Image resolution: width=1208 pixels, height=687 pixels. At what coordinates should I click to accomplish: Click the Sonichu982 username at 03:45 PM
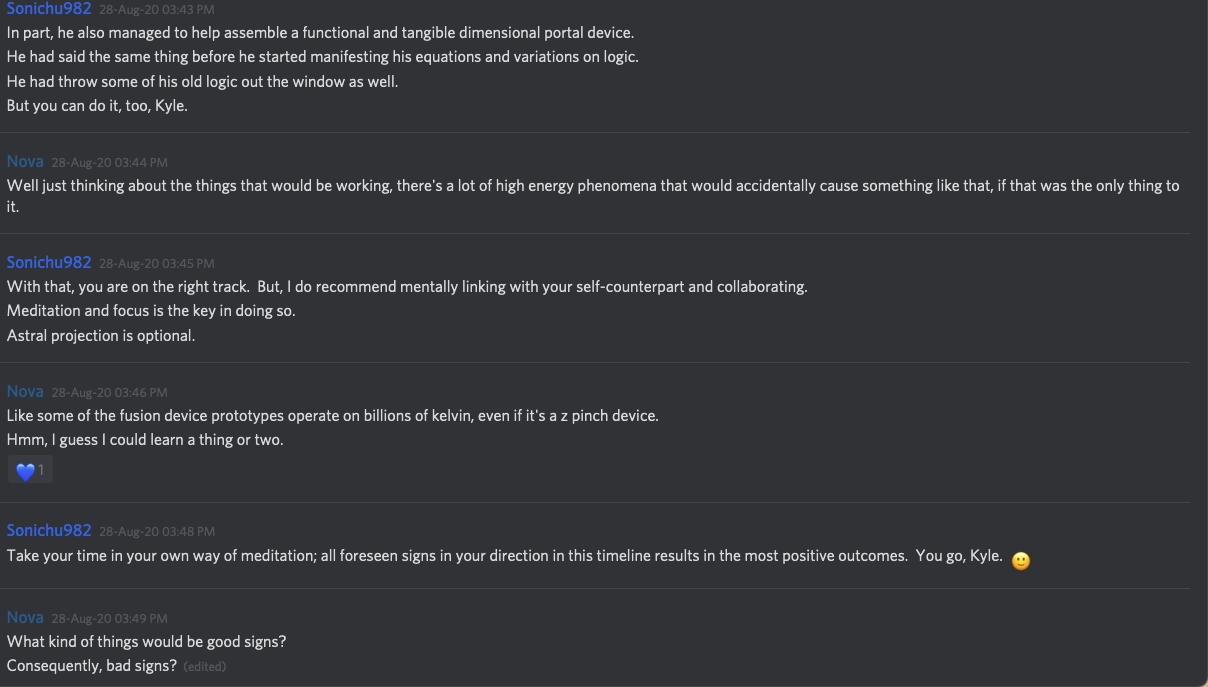pos(49,262)
